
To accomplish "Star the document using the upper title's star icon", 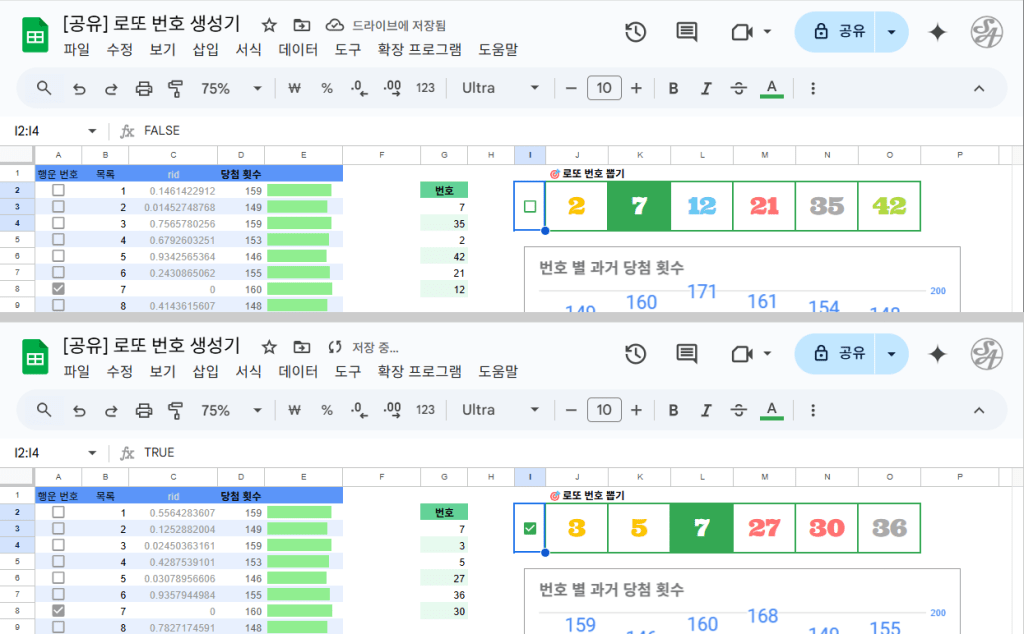I will [269, 25].
